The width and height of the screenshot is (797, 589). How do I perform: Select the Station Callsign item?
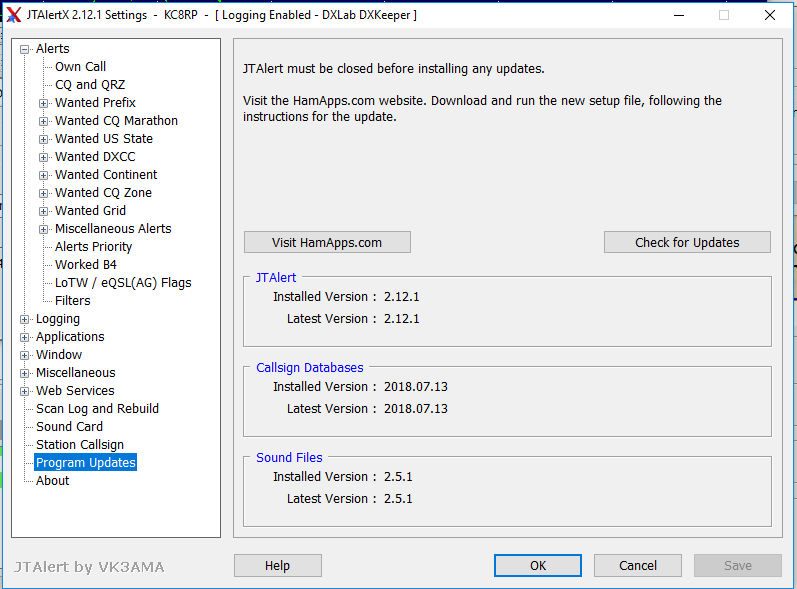click(80, 445)
